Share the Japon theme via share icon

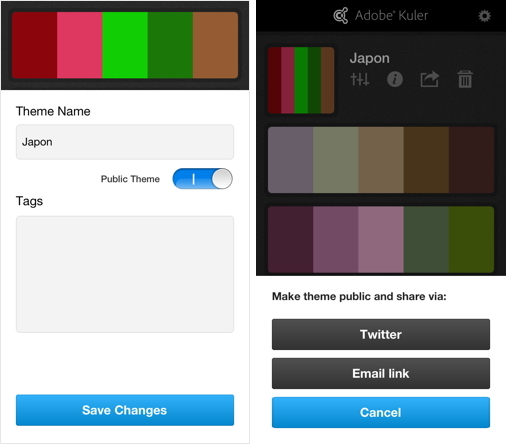click(429, 79)
